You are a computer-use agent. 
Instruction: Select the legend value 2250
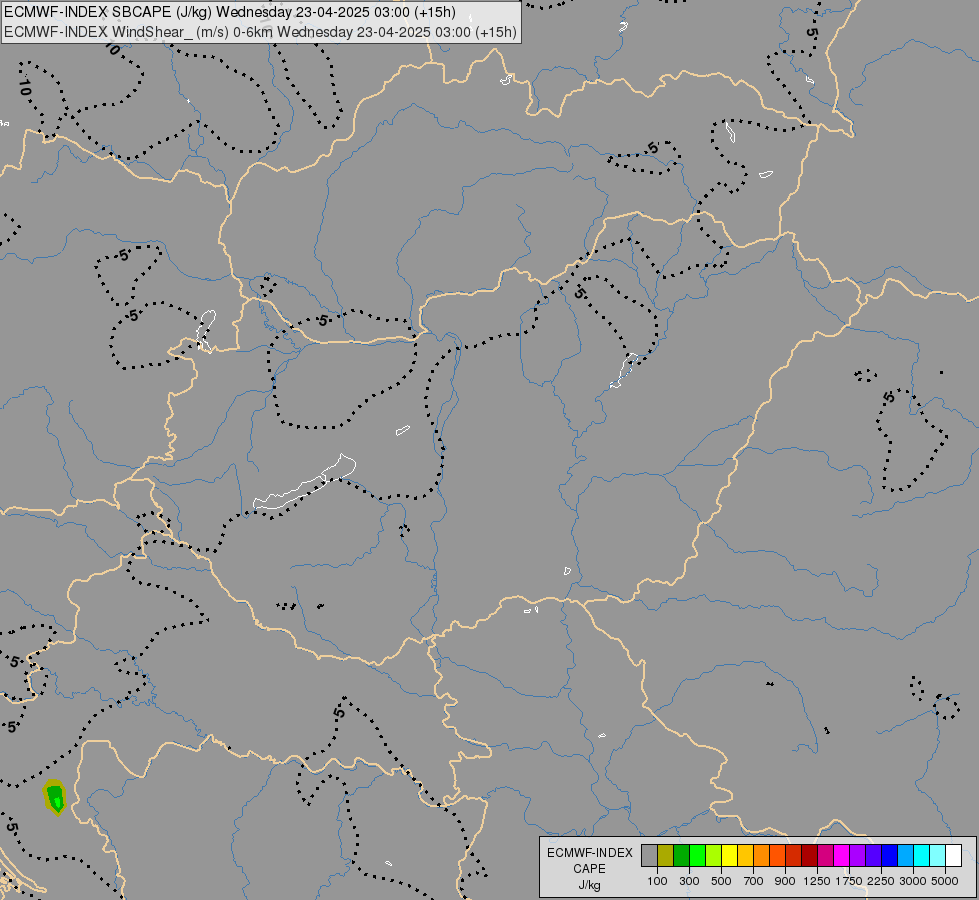(x=881, y=881)
